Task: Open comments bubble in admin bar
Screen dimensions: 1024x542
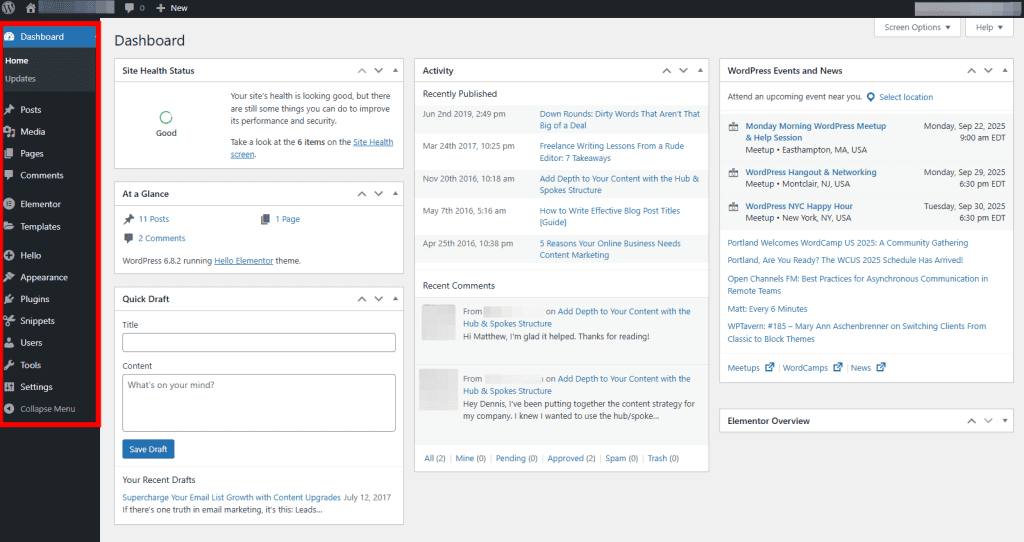Action: point(134,8)
